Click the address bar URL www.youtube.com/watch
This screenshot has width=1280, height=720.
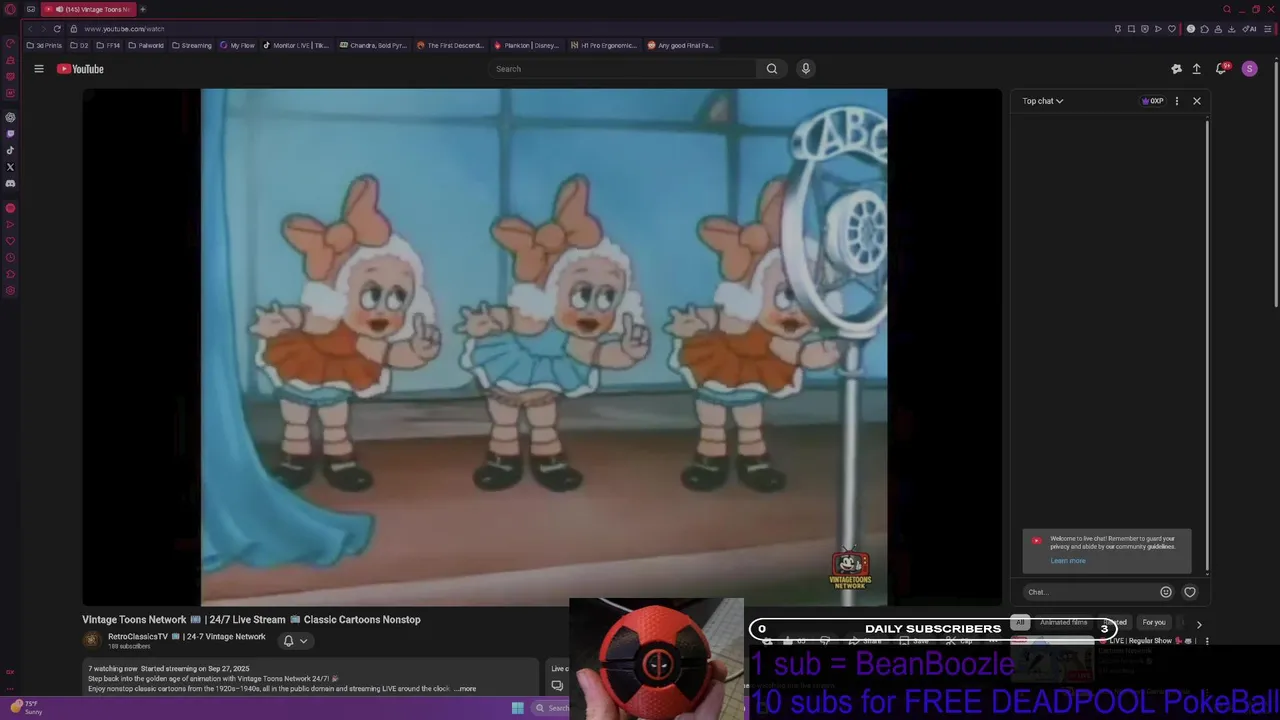[124, 29]
